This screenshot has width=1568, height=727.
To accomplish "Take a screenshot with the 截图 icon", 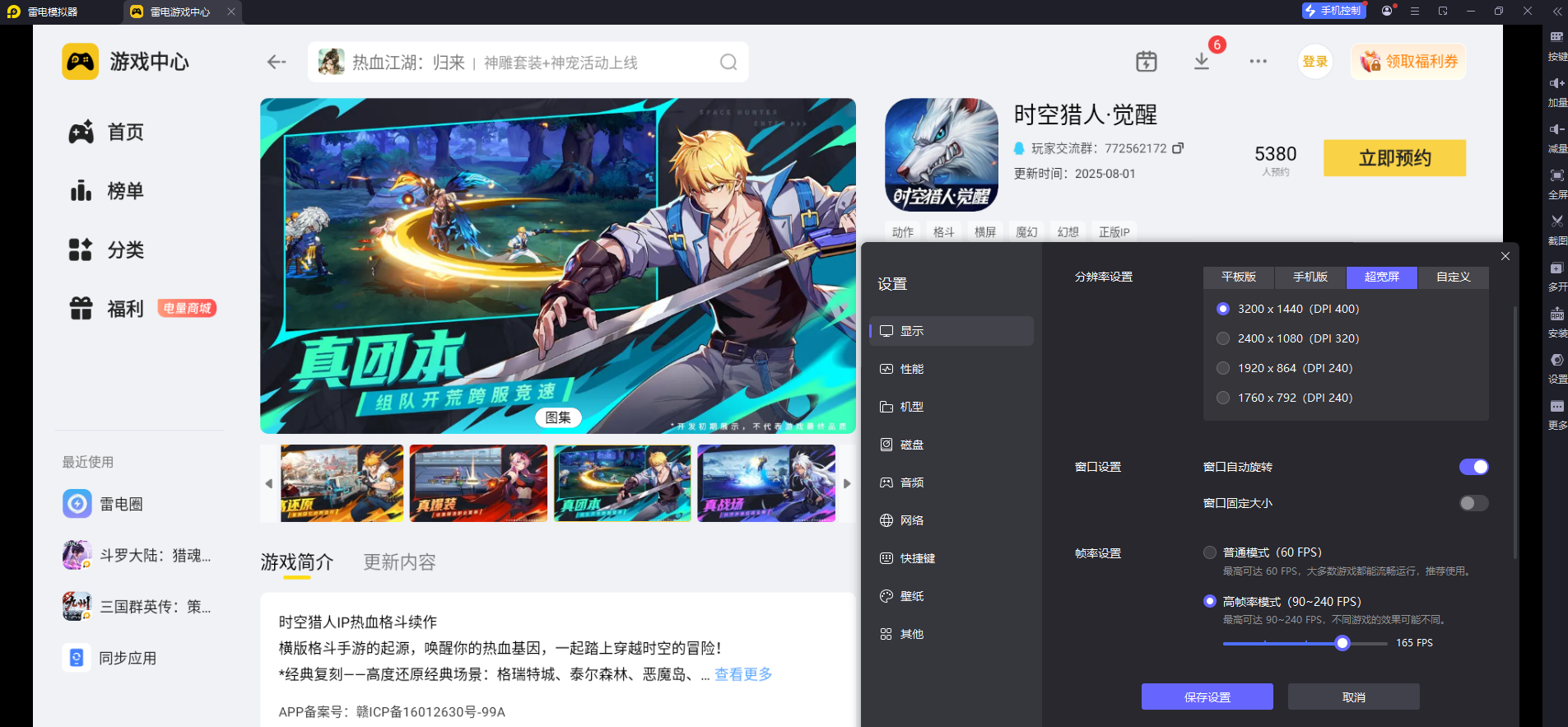I will coord(1556,221).
